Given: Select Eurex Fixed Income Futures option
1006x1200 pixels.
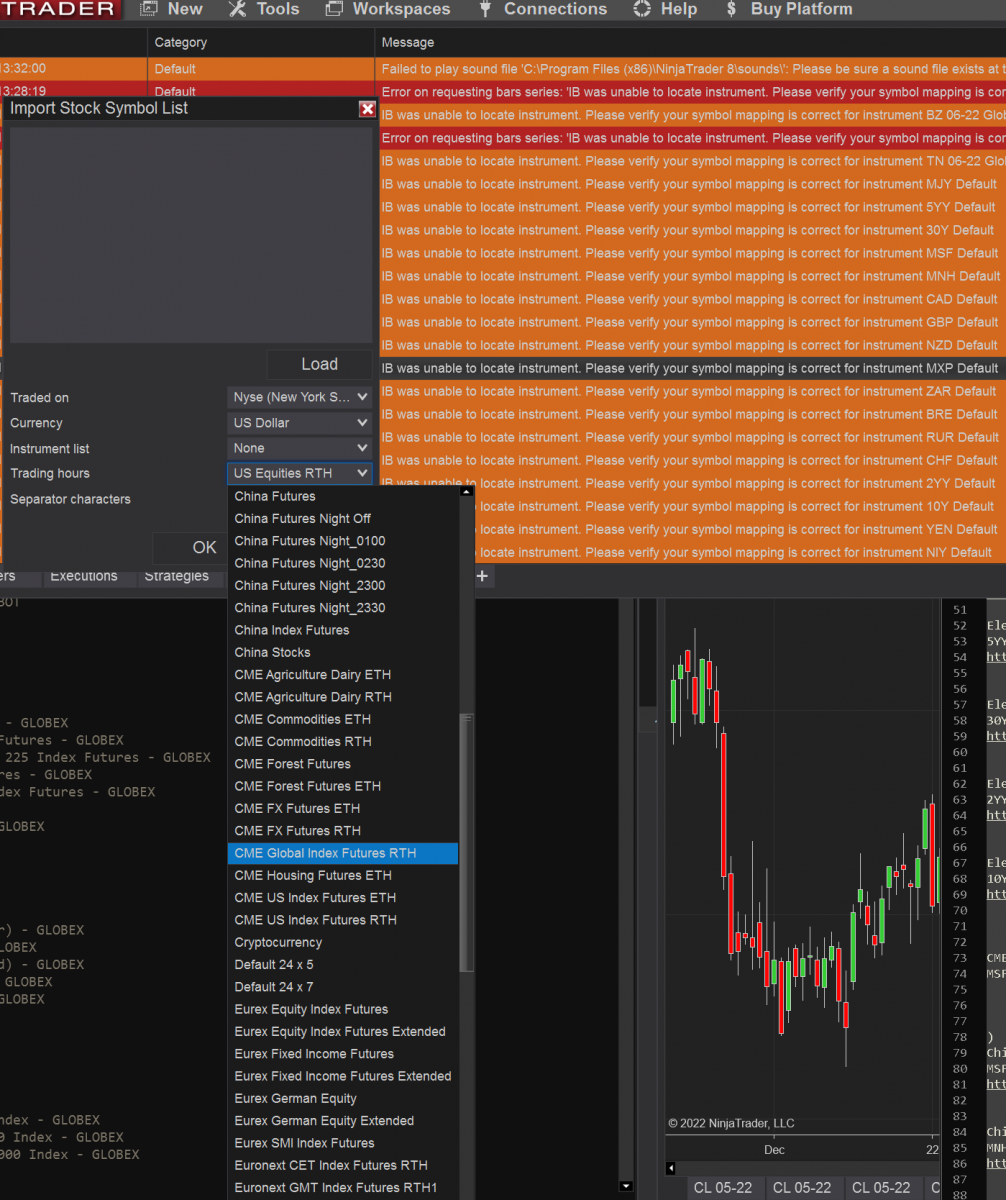Looking at the screenshot, I should [x=343, y=1054].
